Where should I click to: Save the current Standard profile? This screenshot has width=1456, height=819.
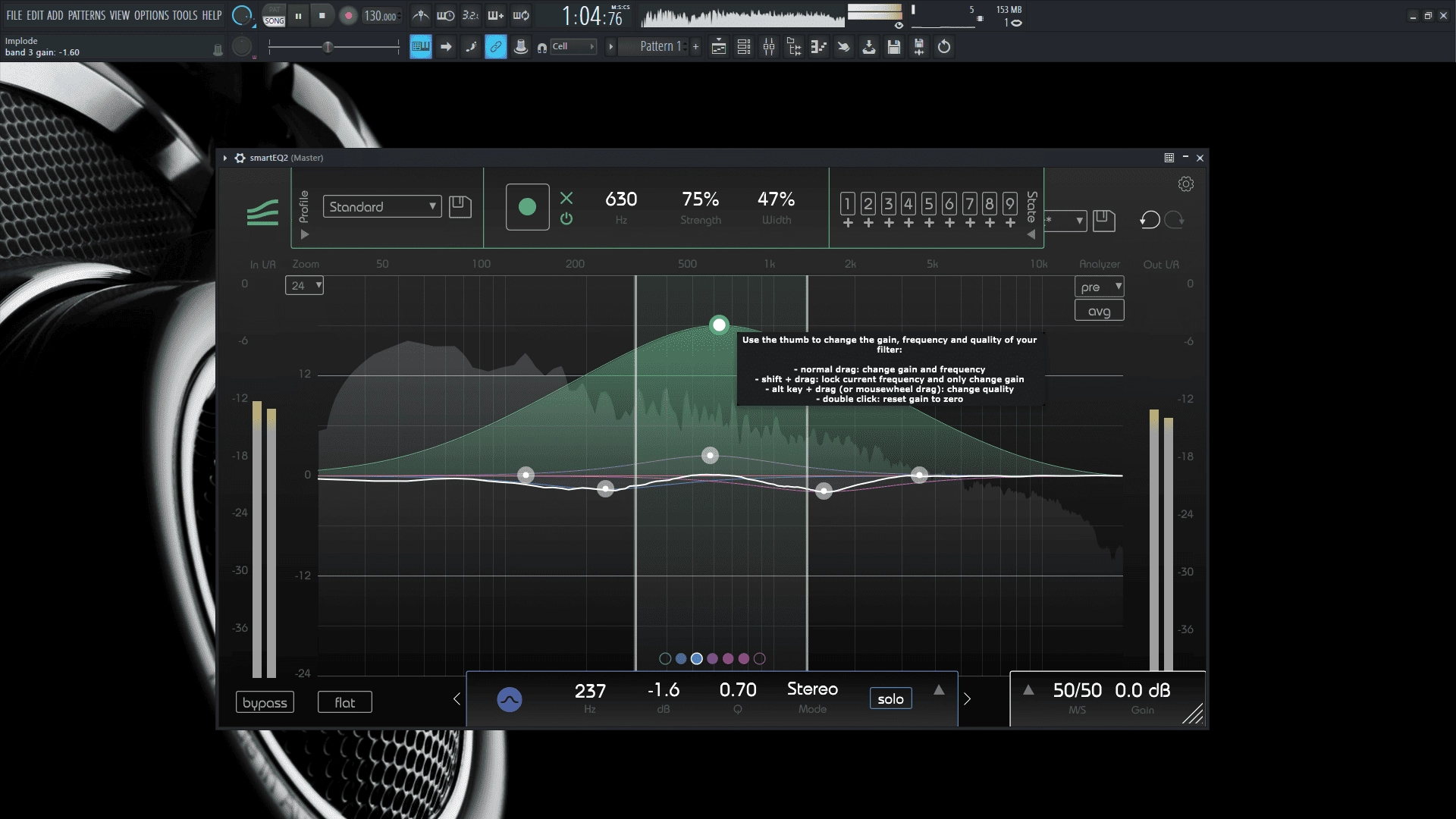[x=460, y=206]
